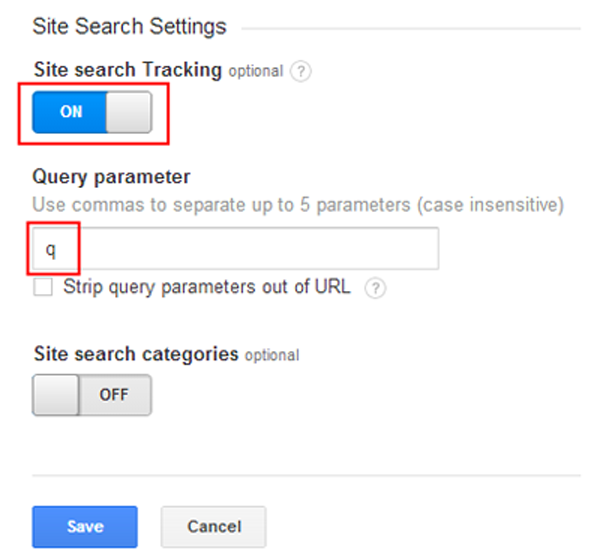Click the comma-separated parameters hint text

[298, 205]
